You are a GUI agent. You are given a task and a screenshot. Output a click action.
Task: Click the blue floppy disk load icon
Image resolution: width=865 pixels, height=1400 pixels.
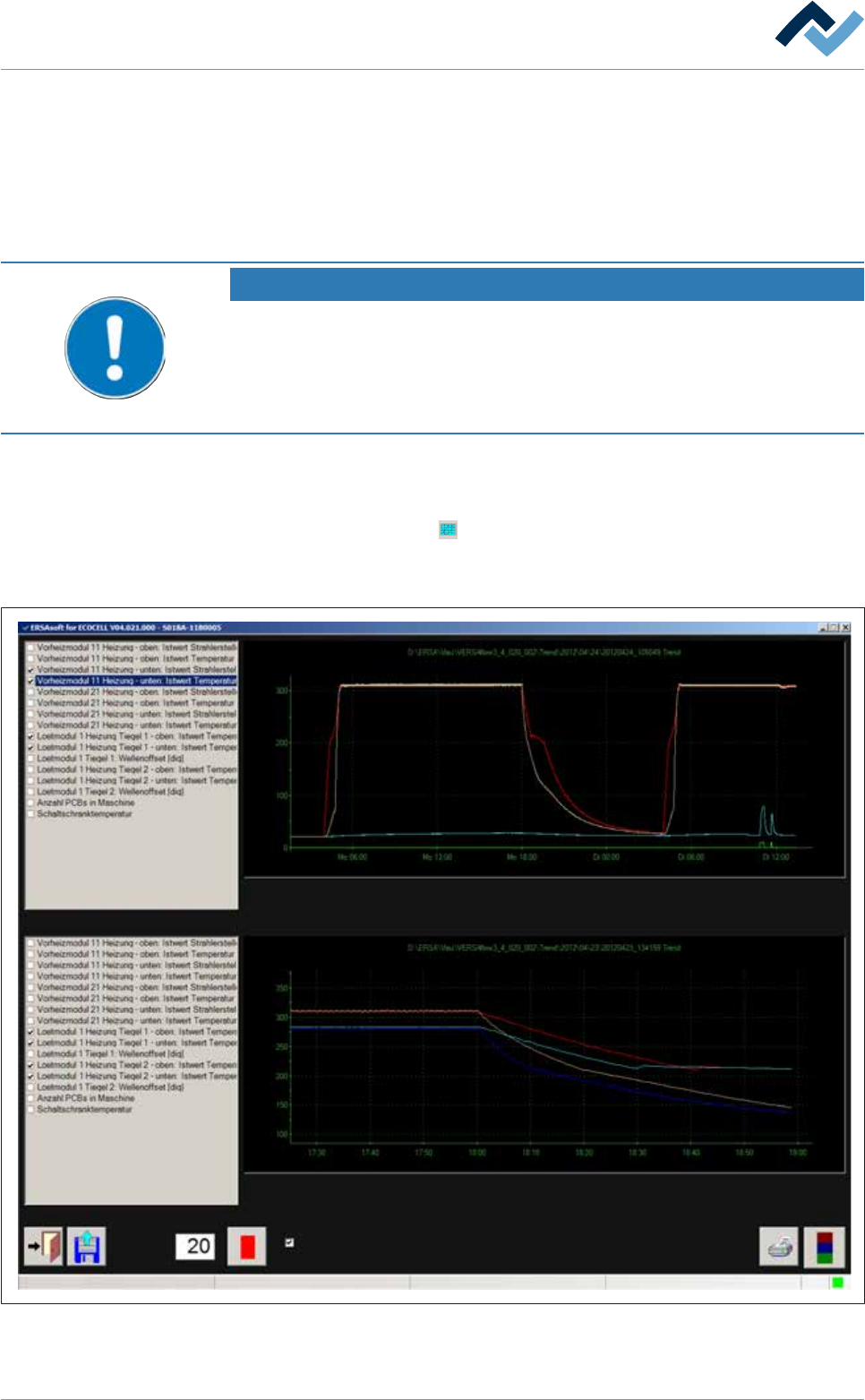coord(87,1246)
